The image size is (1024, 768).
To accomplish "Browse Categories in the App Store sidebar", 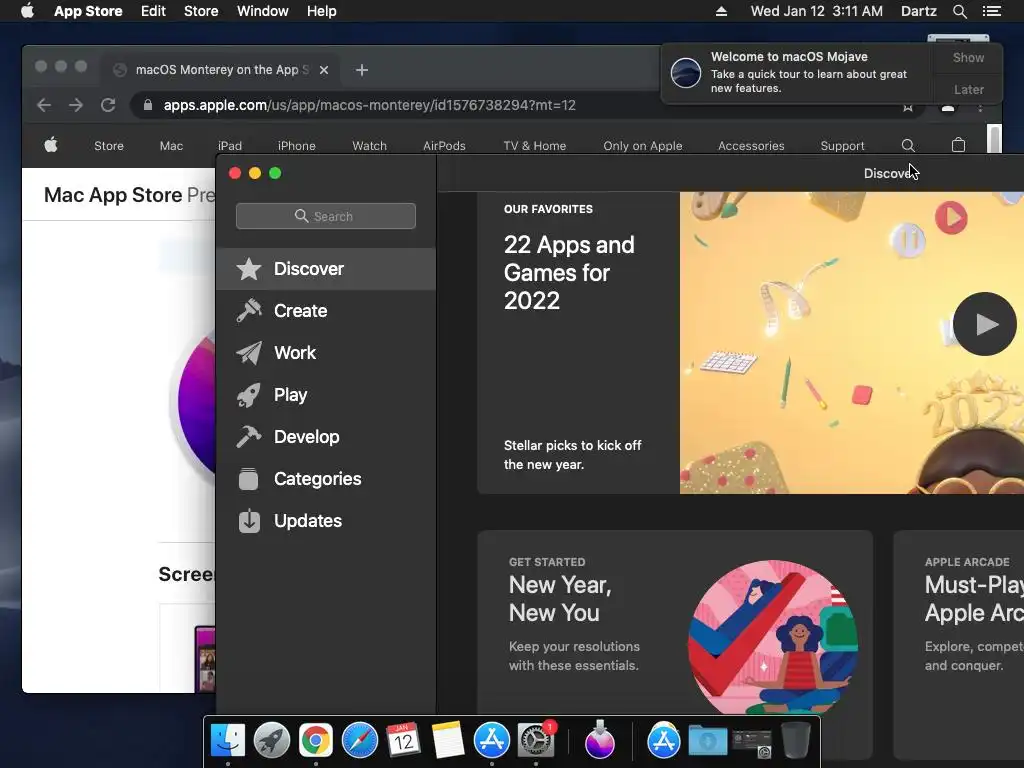I will pyautogui.click(x=326, y=479).
